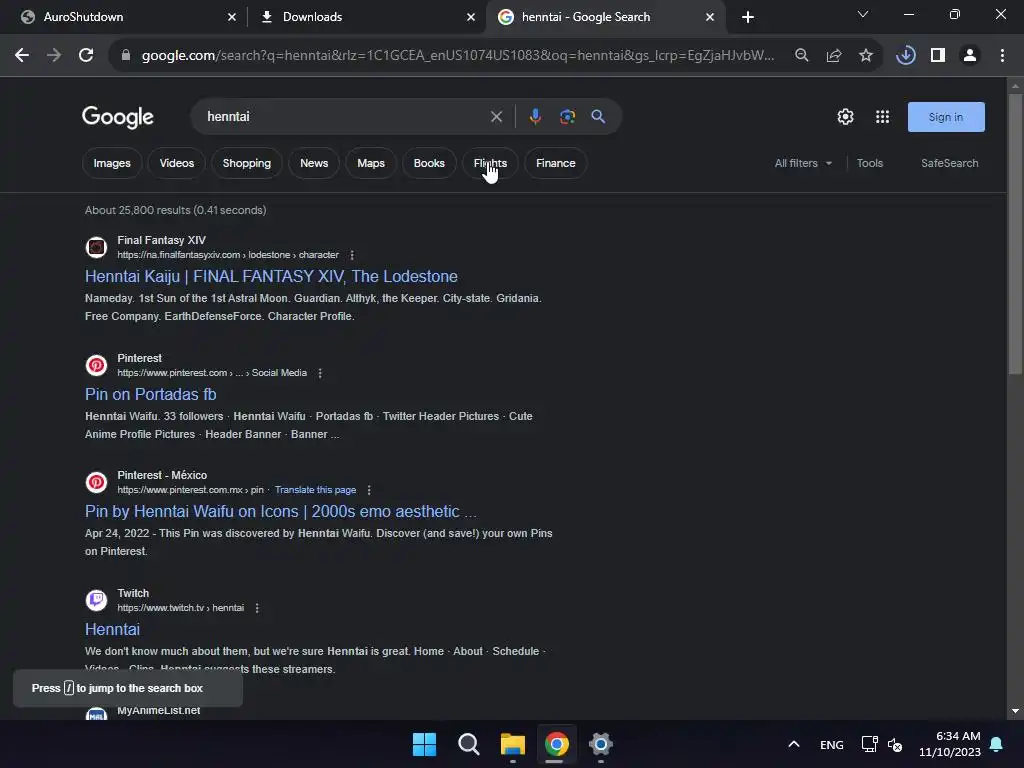Close the AuroShutdown tab
Screen dimensions: 1024x768
[232, 18]
